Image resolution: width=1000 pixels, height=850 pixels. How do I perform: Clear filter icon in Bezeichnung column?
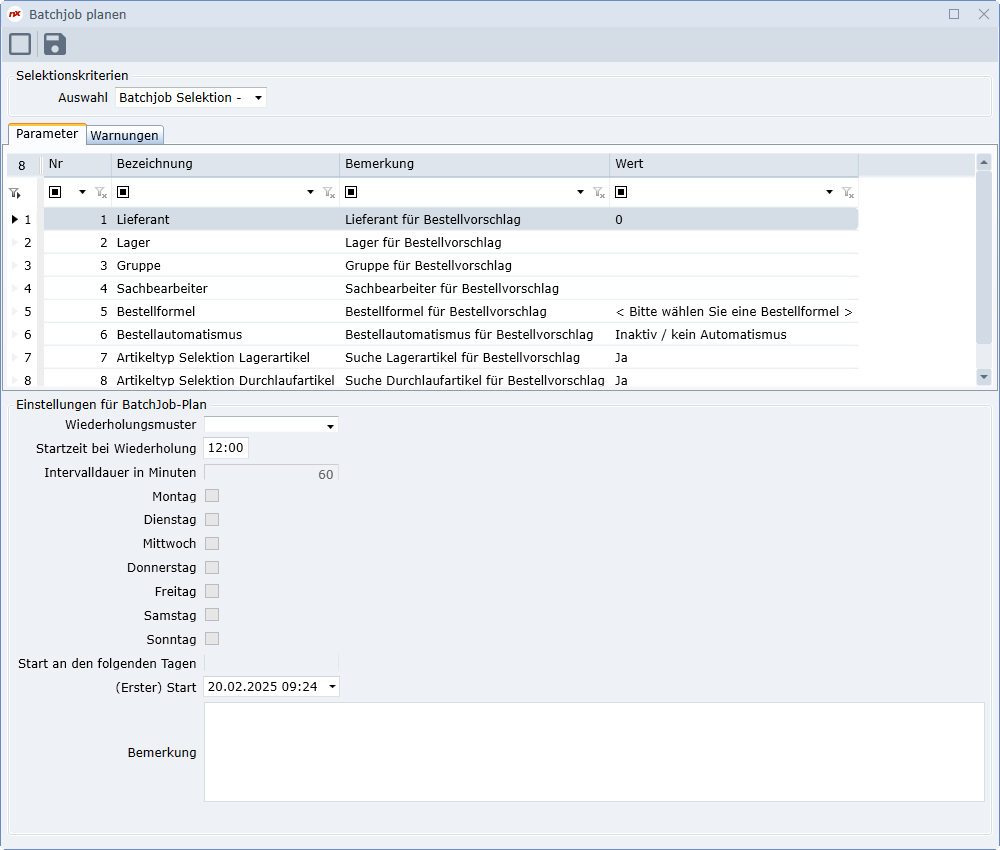(x=329, y=192)
